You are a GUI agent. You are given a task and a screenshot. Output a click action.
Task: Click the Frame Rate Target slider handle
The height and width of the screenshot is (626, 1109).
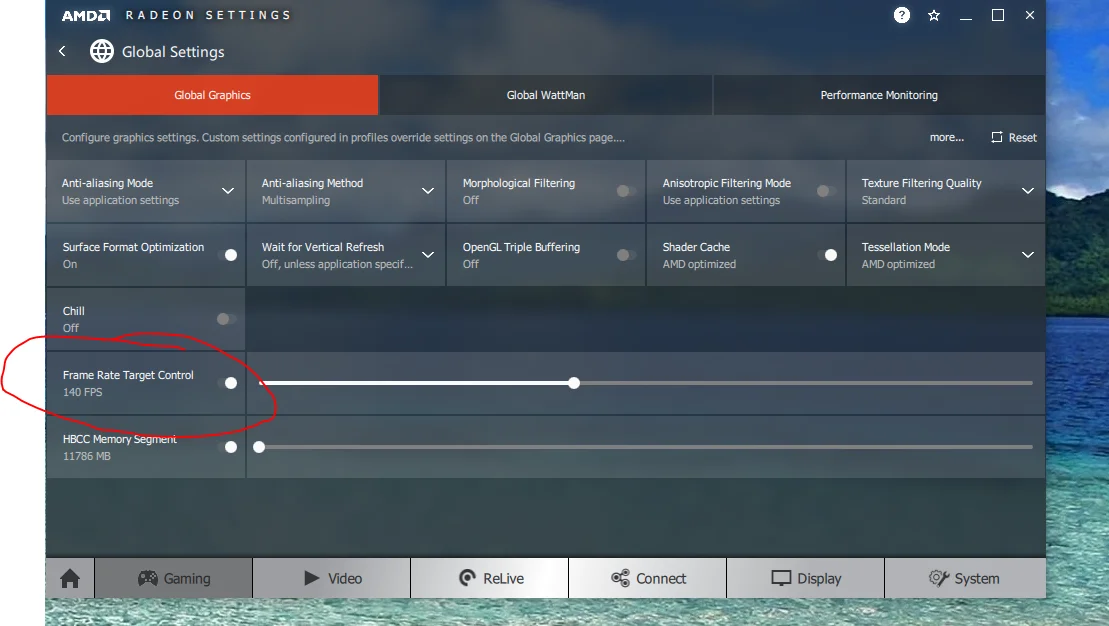click(574, 383)
